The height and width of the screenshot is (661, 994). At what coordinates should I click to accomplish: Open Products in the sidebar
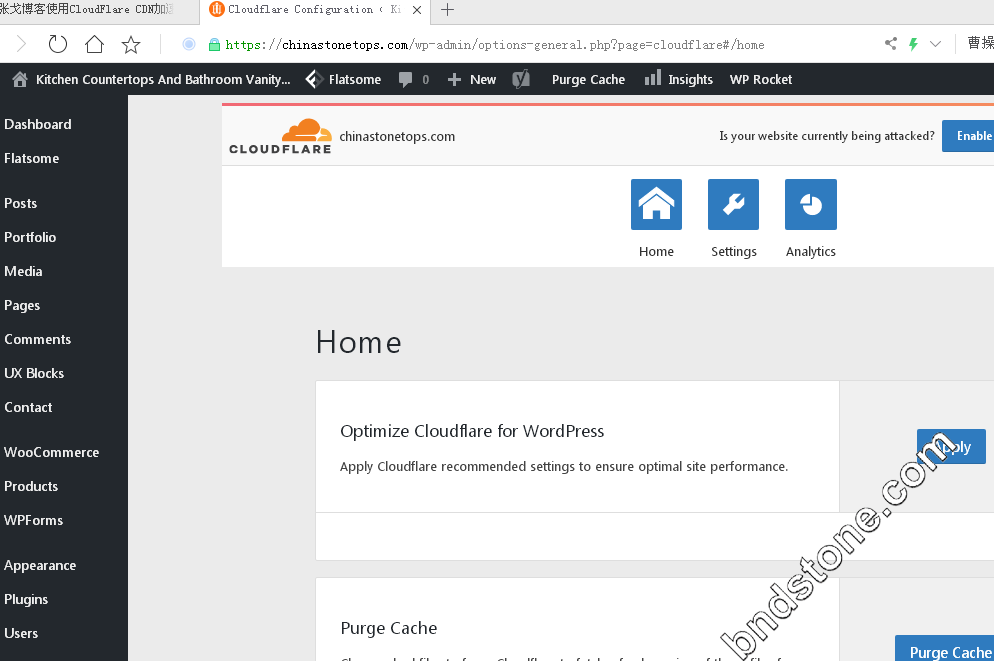coord(31,486)
